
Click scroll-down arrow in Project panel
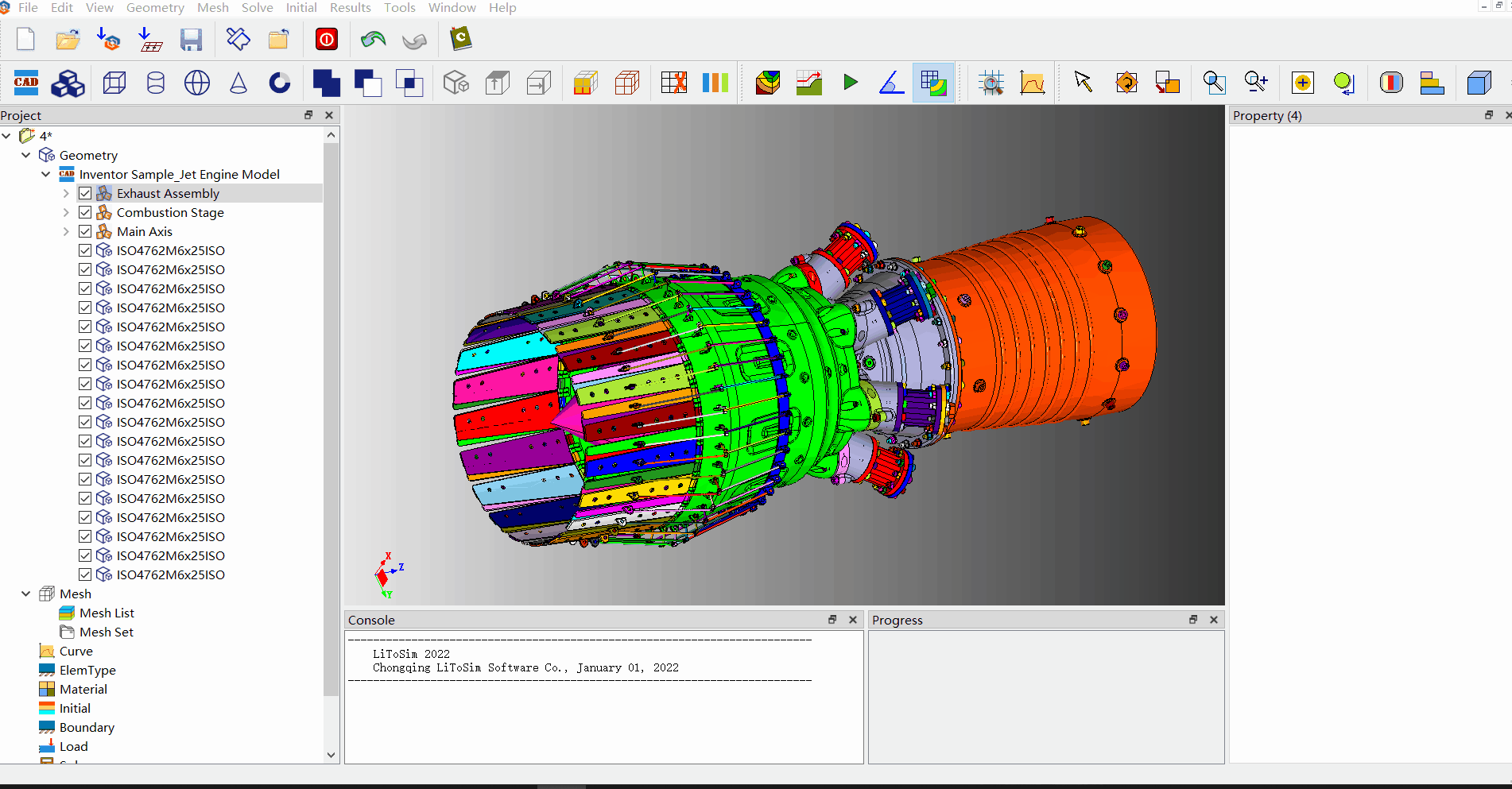tap(331, 755)
